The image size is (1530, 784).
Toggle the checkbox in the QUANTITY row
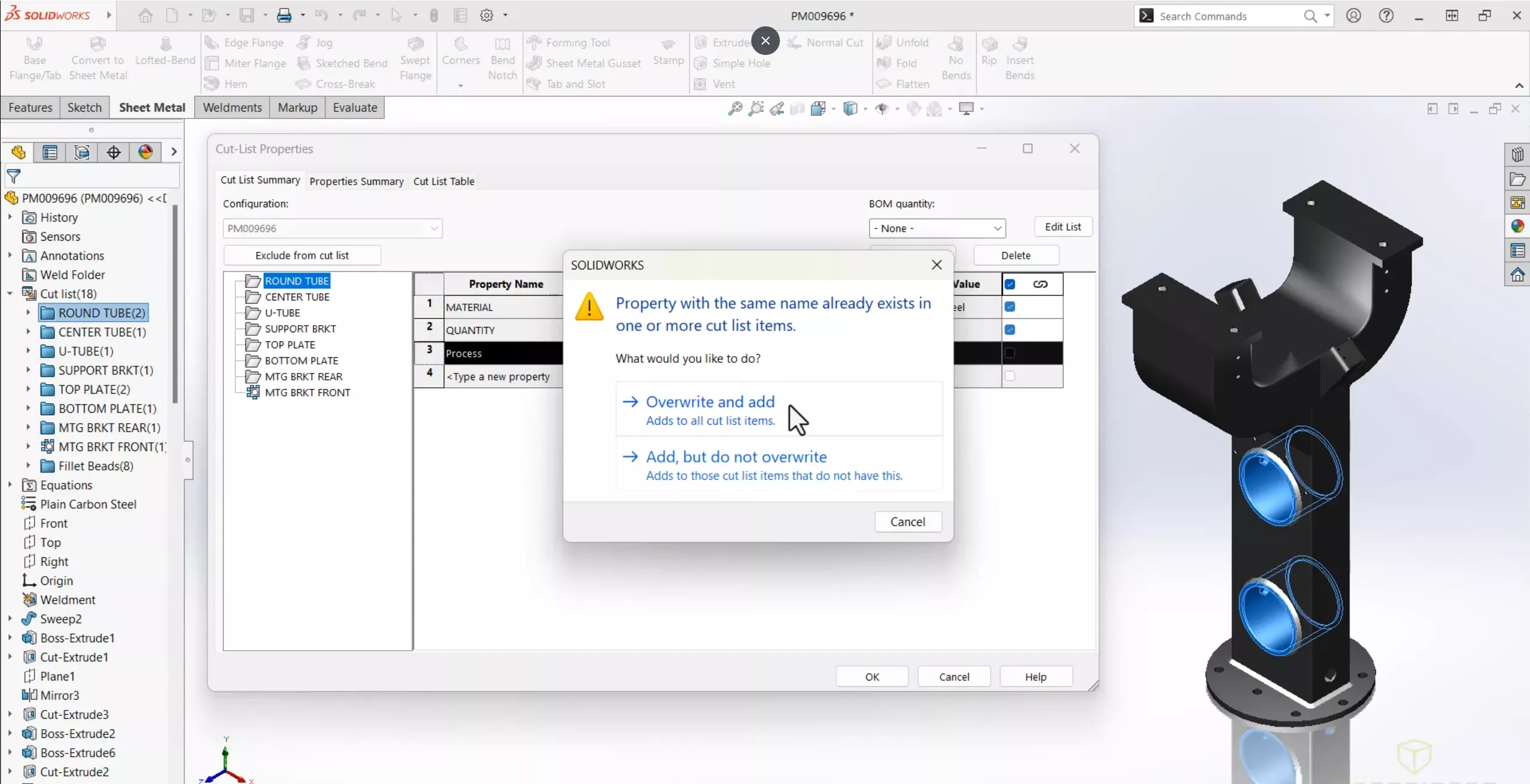pos(1010,330)
